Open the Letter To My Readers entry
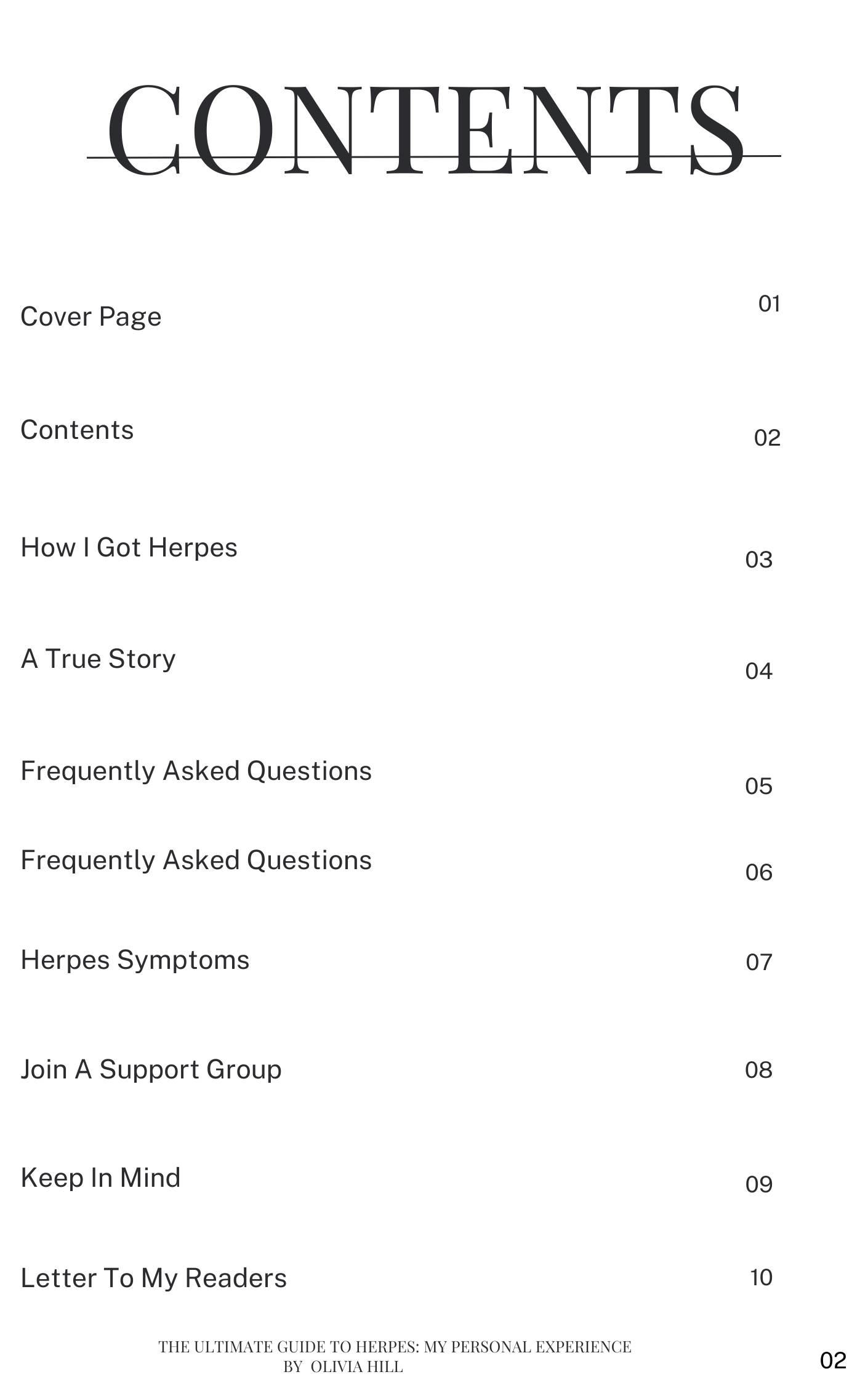Viewport: 868px width, 1385px height. click(153, 1279)
